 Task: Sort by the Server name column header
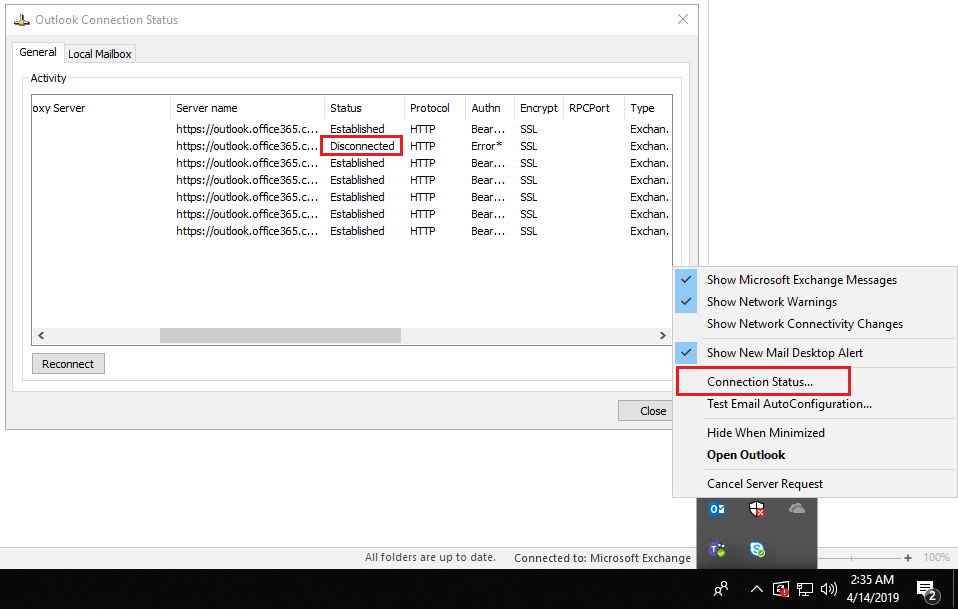click(x=247, y=108)
